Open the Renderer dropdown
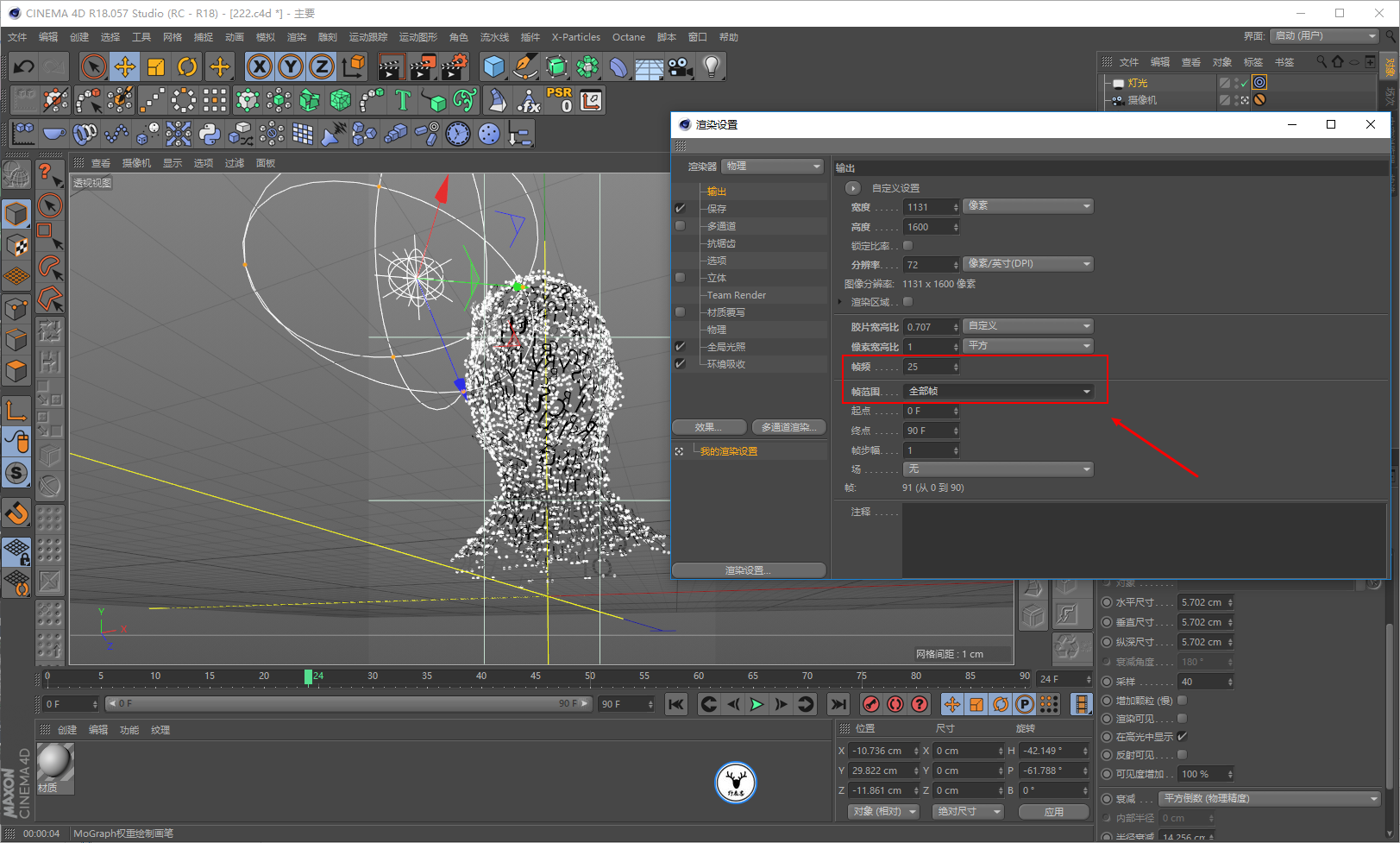Image resolution: width=1400 pixels, height=843 pixels. pos(773,167)
